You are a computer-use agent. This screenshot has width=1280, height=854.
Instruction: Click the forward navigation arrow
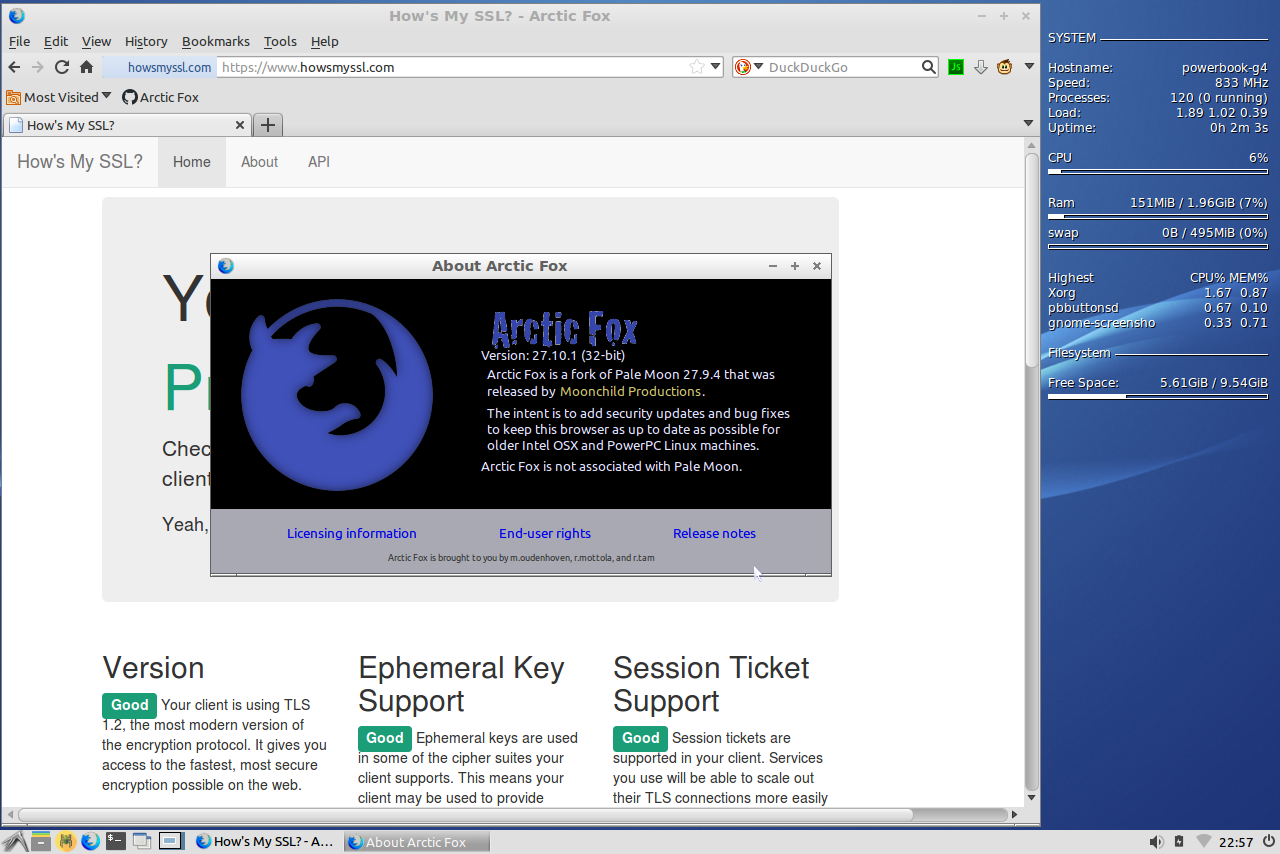(37, 67)
